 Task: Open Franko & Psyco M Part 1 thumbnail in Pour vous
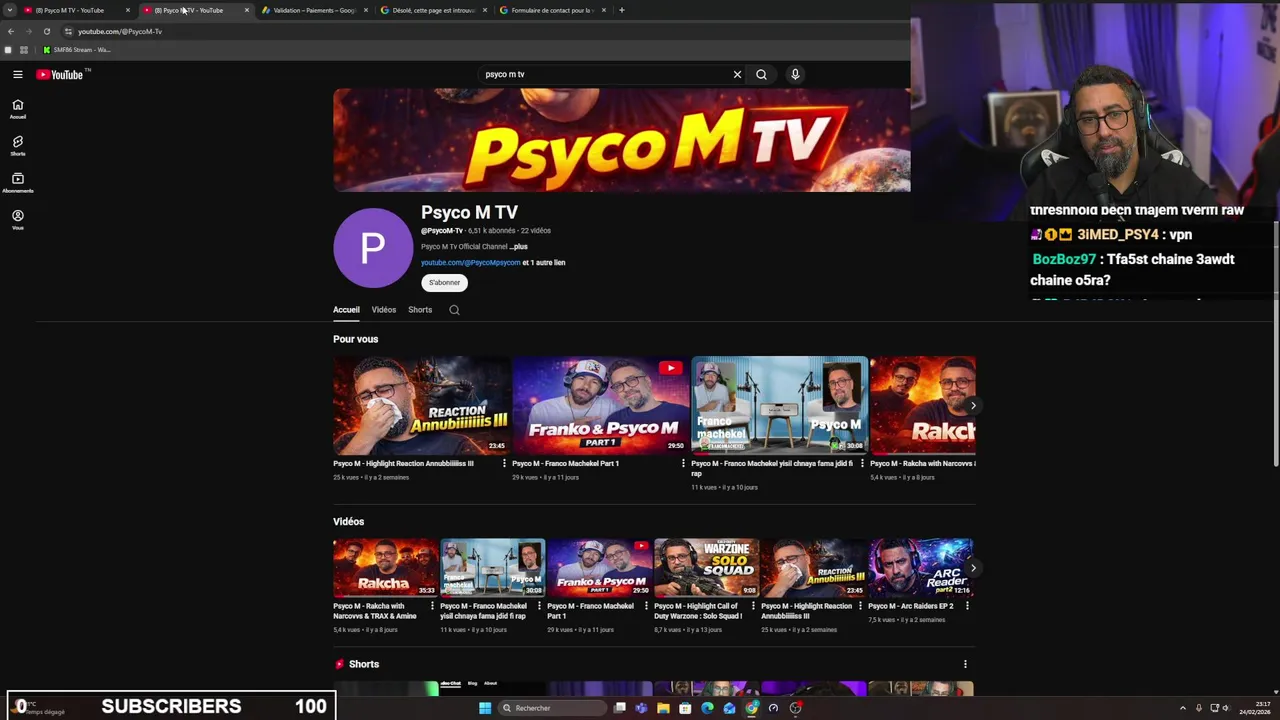(600, 406)
